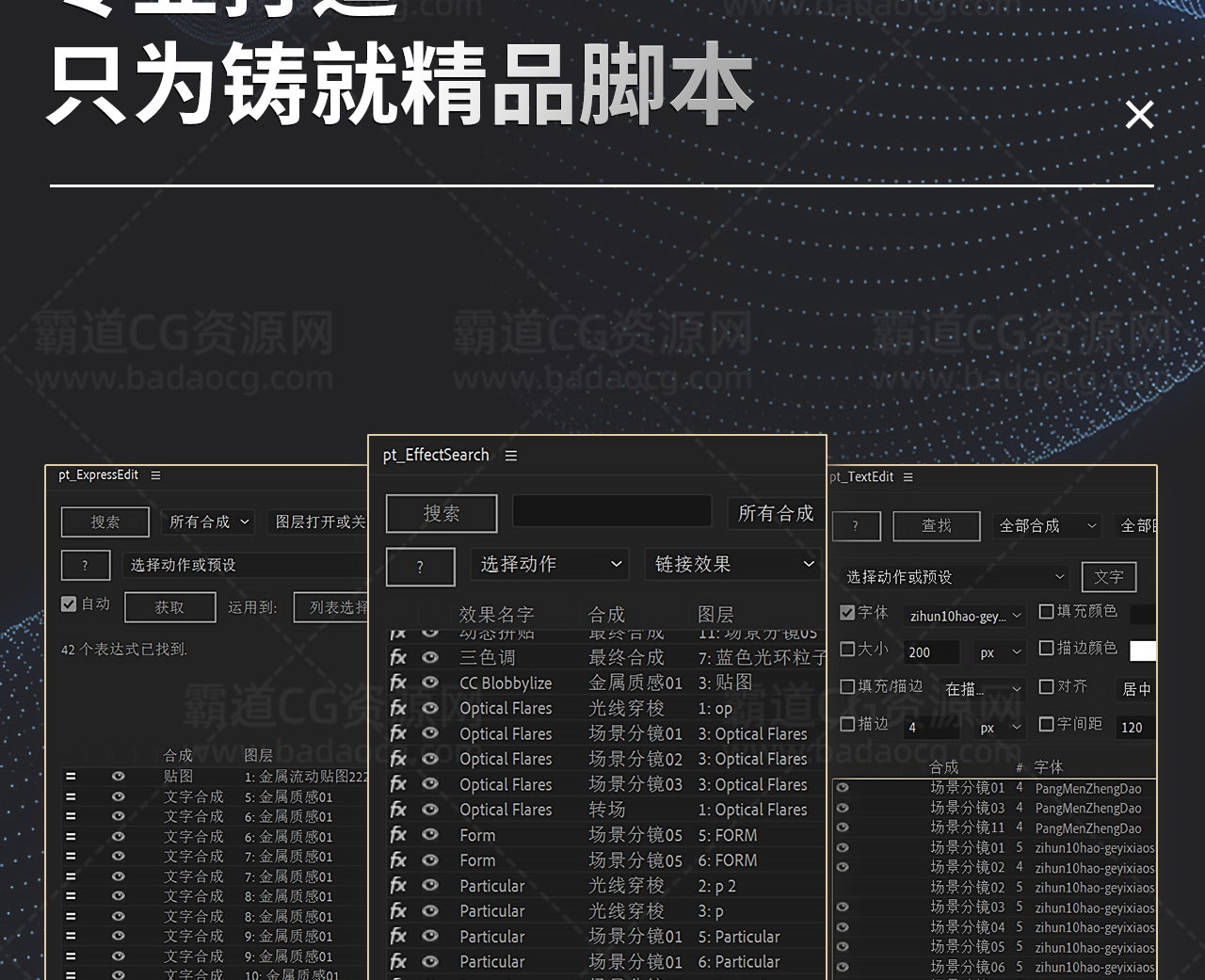
Task: Click the fx icon for CC Blobbylize
Action: pos(398,683)
